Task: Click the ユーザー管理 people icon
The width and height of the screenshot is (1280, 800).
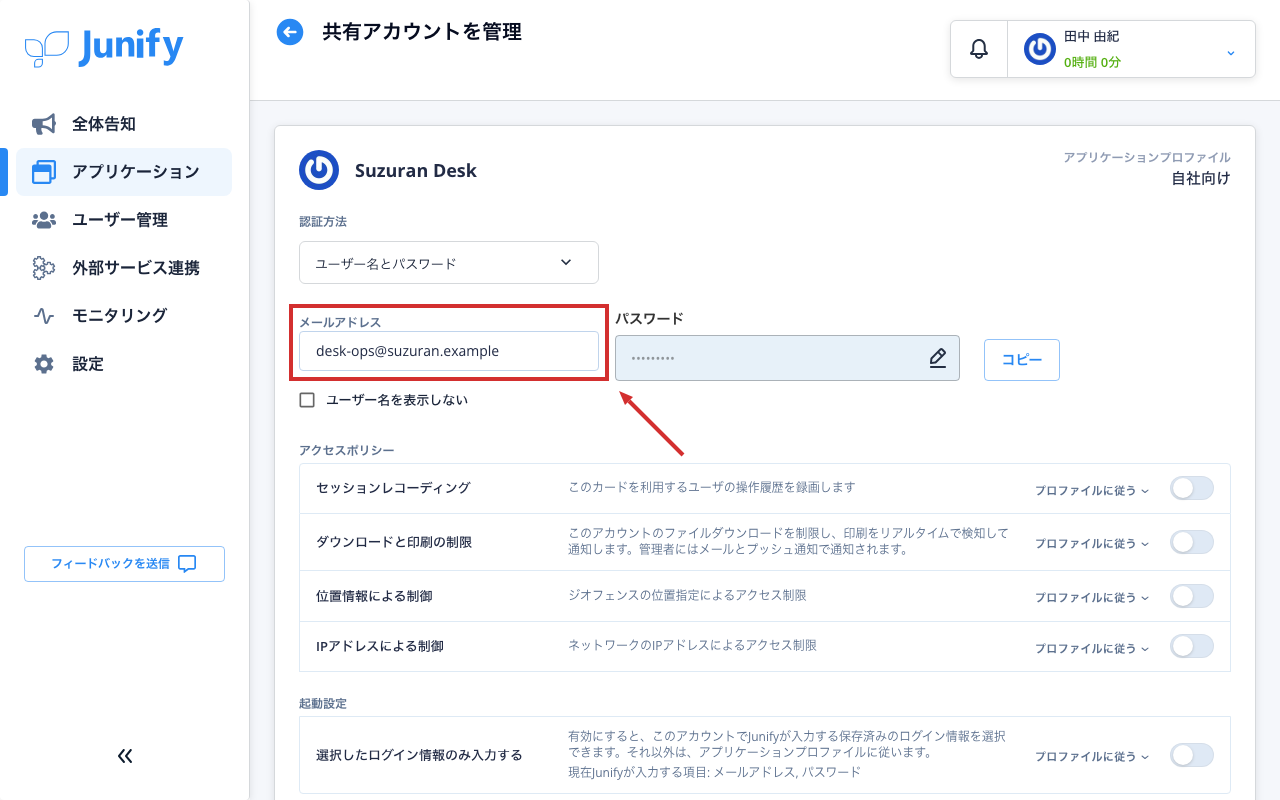Action: point(44,220)
